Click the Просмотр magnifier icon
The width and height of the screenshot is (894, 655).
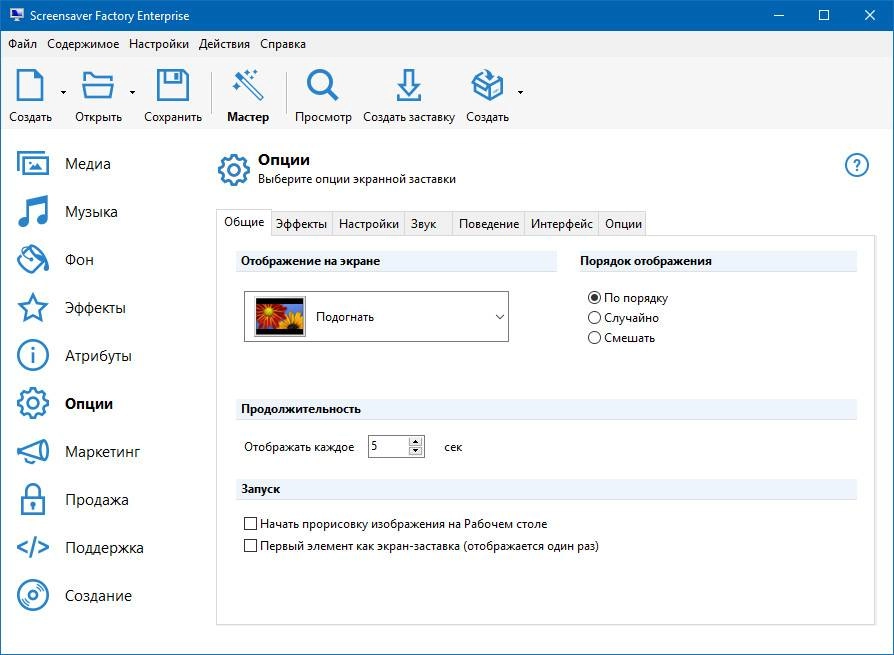[323, 85]
